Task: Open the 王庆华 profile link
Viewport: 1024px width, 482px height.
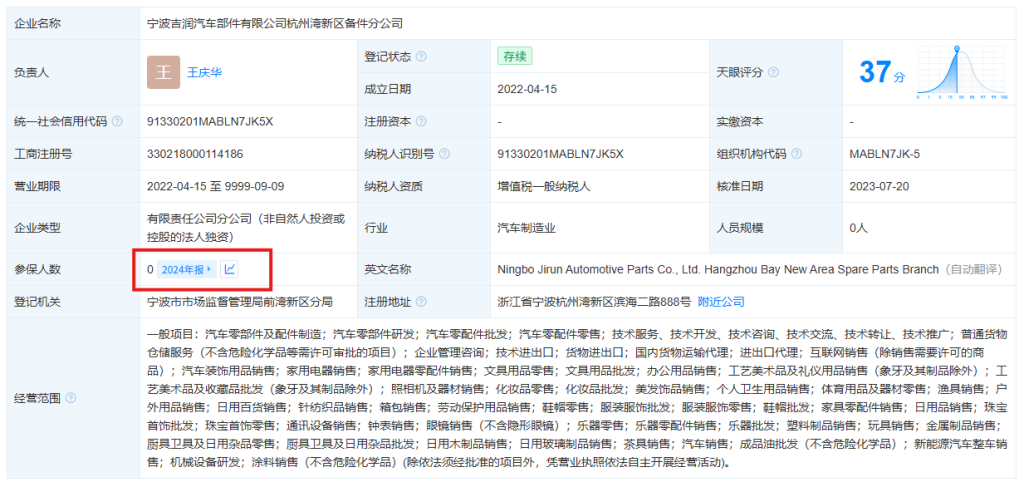Action: point(207,73)
